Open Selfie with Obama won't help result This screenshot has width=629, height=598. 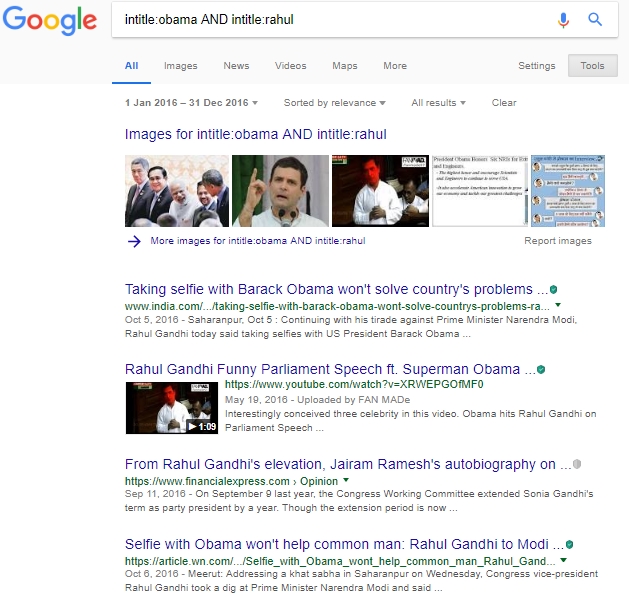[x=344, y=544]
